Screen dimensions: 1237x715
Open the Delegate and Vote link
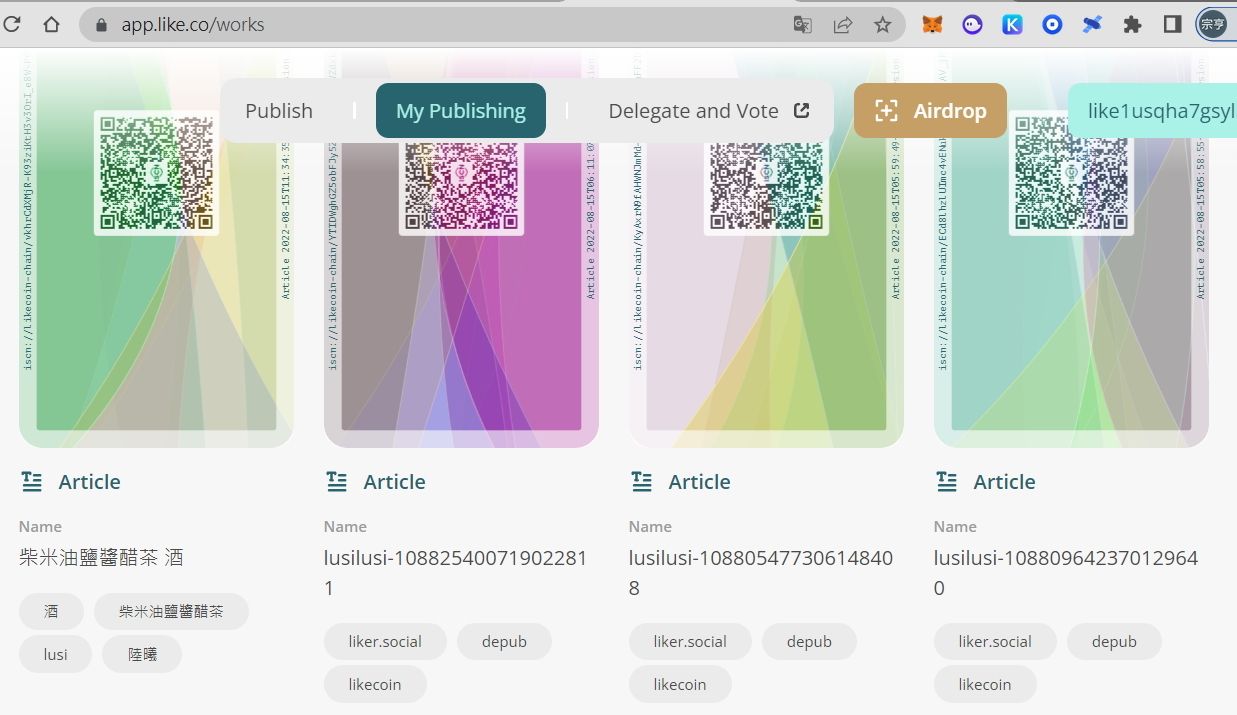point(708,111)
